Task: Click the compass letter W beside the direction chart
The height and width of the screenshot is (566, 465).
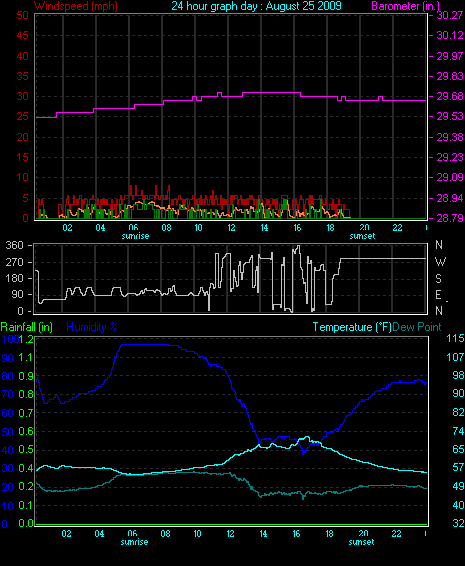Action: [x=440, y=261]
